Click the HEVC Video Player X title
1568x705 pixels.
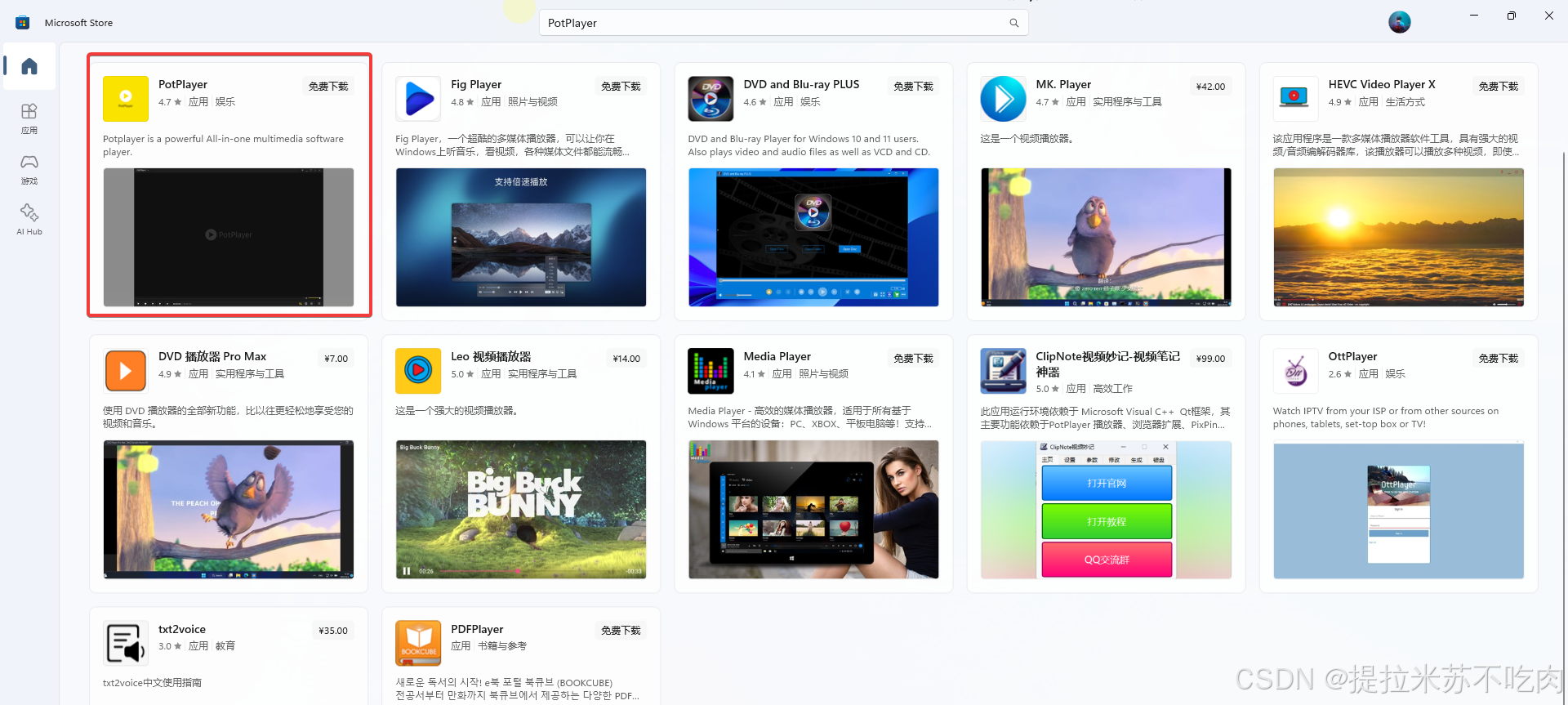(x=1382, y=85)
